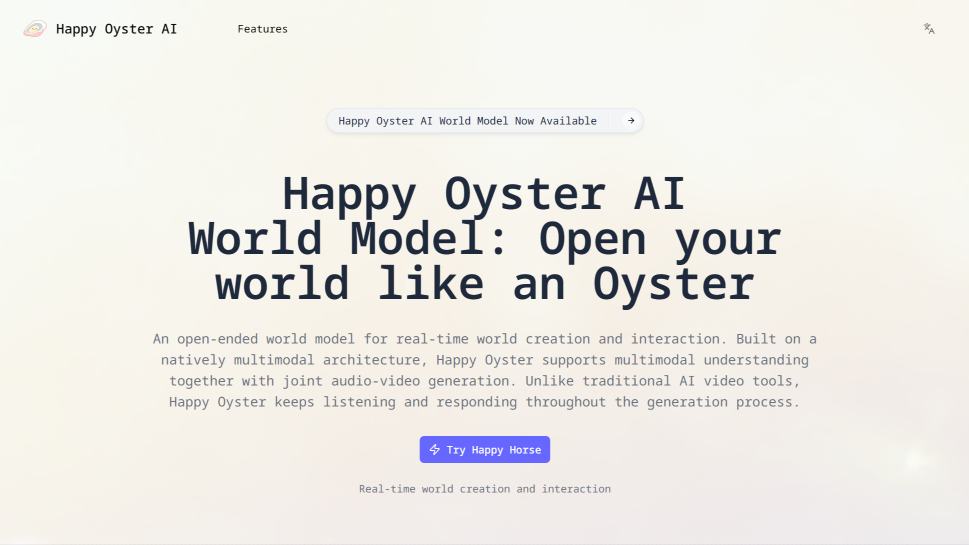The width and height of the screenshot is (969, 545).
Task: Click the oyster logo icon in the header
Action: point(35,29)
